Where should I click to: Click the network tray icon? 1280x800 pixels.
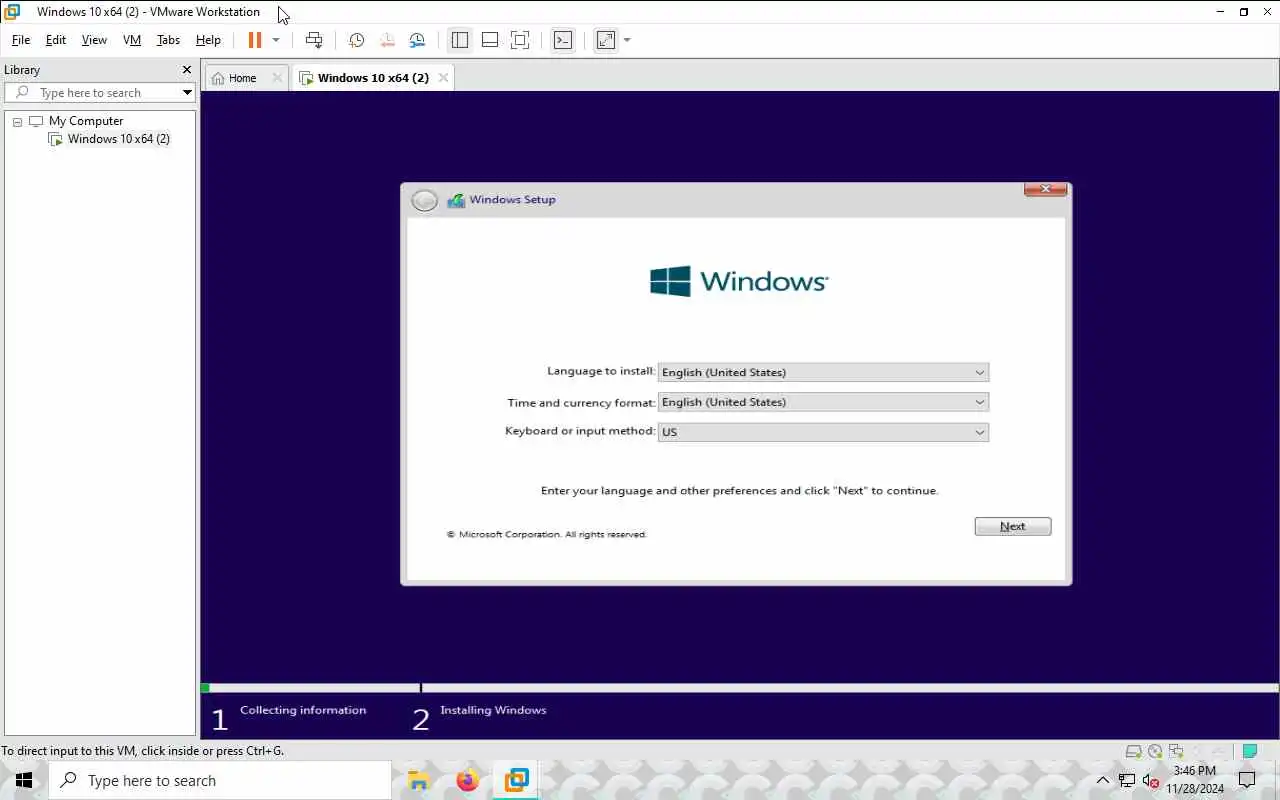click(1127, 780)
